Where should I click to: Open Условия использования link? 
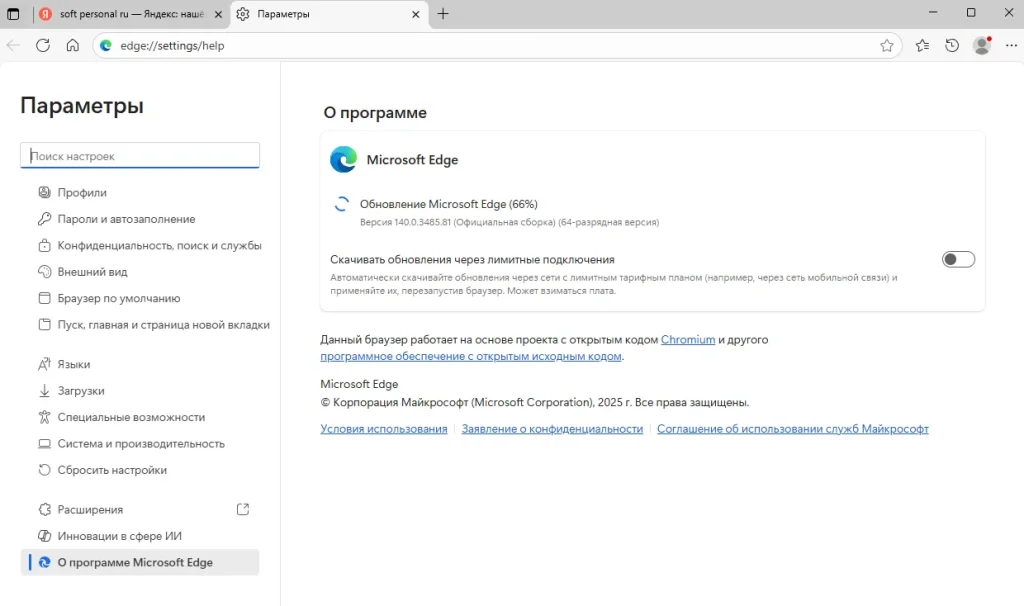point(383,429)
